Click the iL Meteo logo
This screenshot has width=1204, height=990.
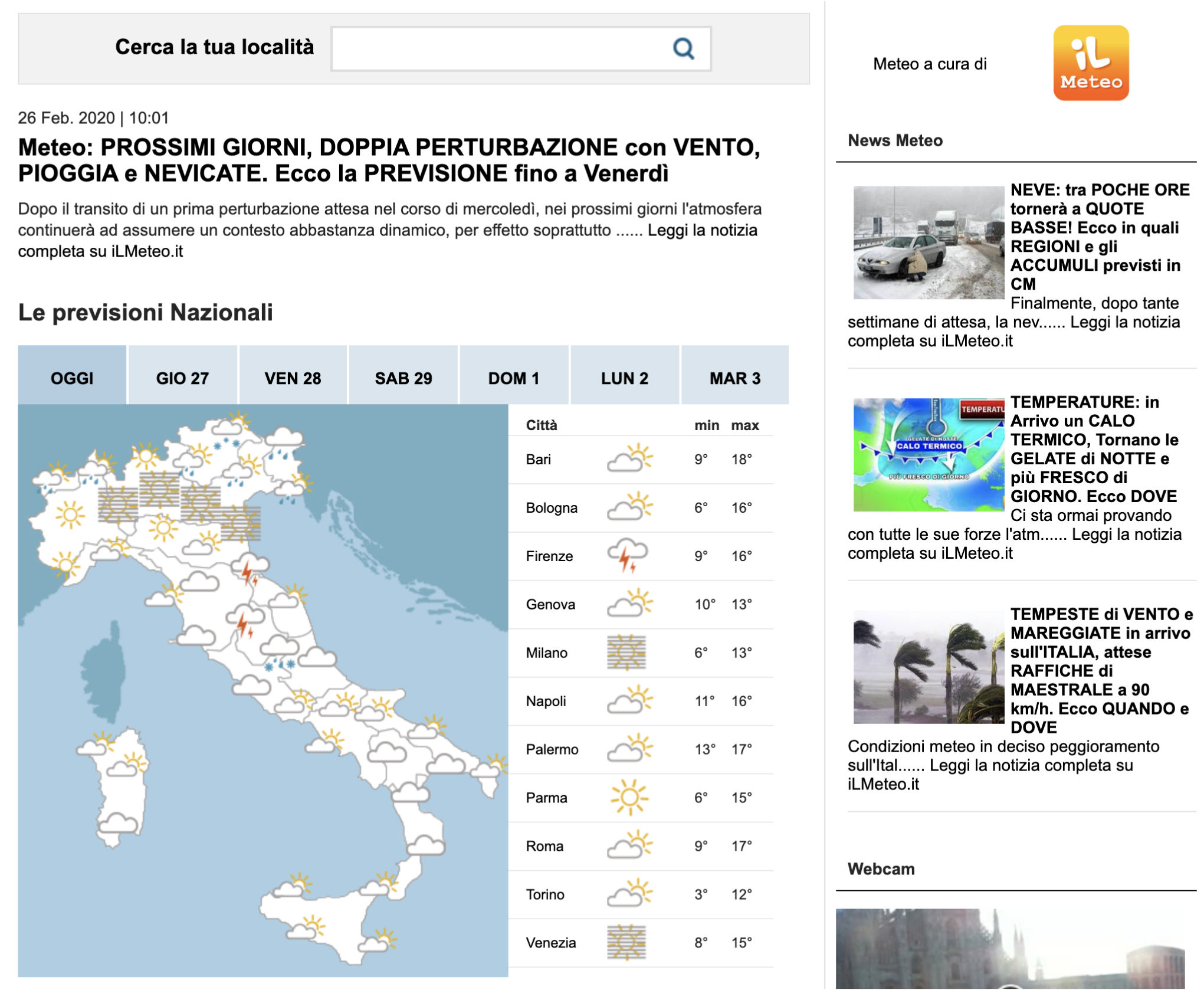coord(1090,63)
